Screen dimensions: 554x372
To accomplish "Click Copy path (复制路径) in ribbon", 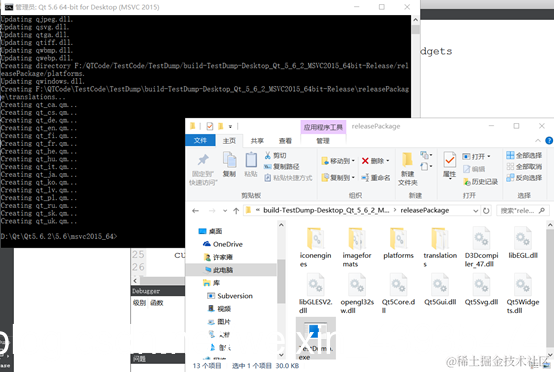I will click(282, 166).
